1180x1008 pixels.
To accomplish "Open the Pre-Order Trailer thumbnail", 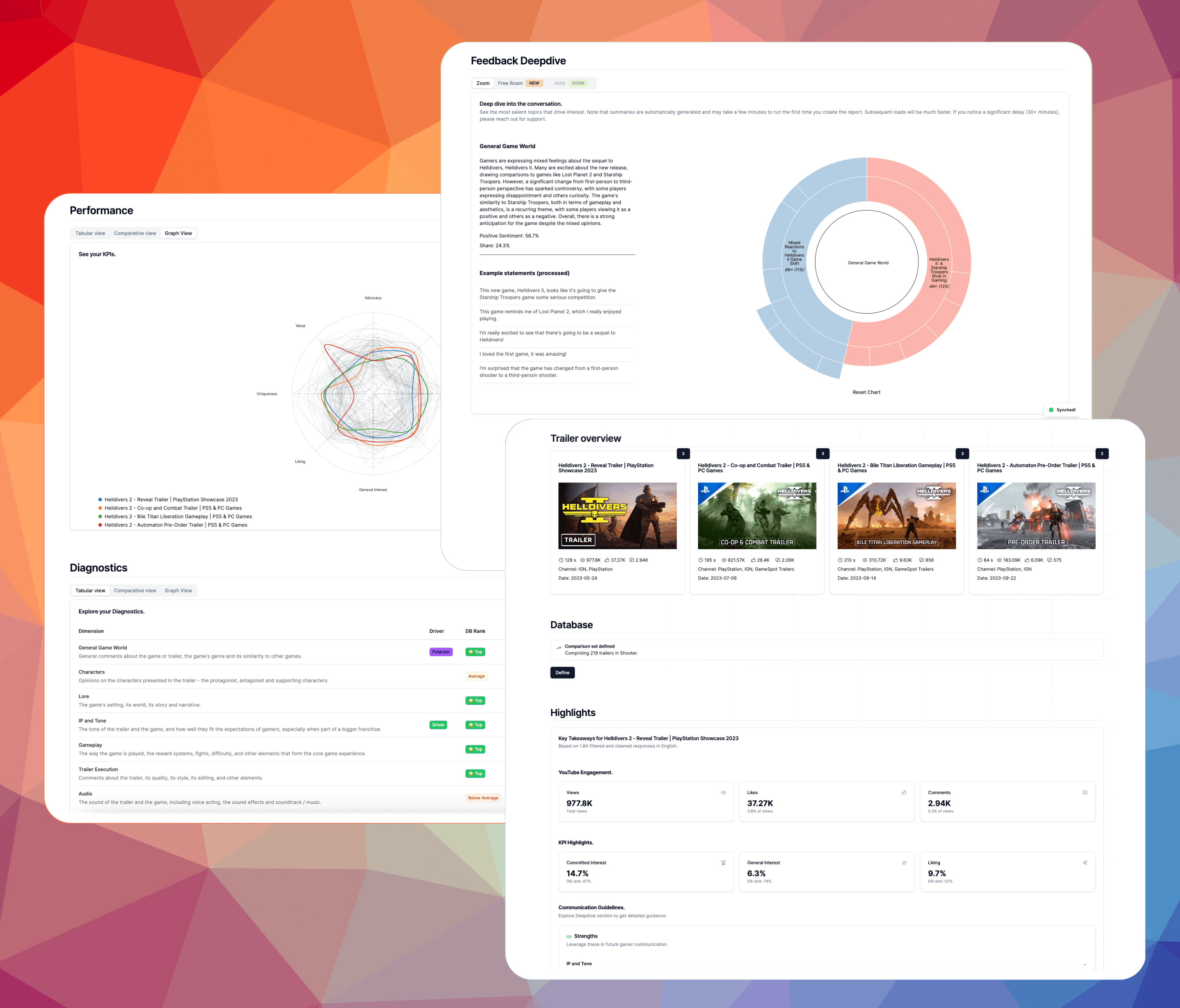I will coord(1036,516).
